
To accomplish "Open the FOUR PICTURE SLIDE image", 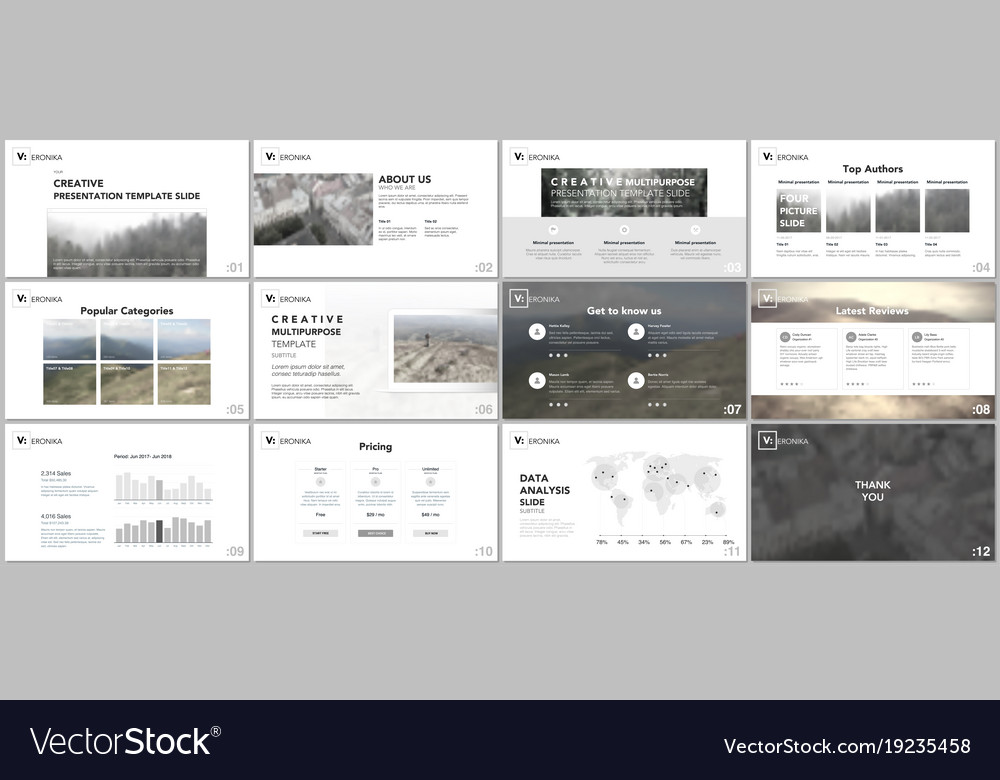I will coord(798,210).
